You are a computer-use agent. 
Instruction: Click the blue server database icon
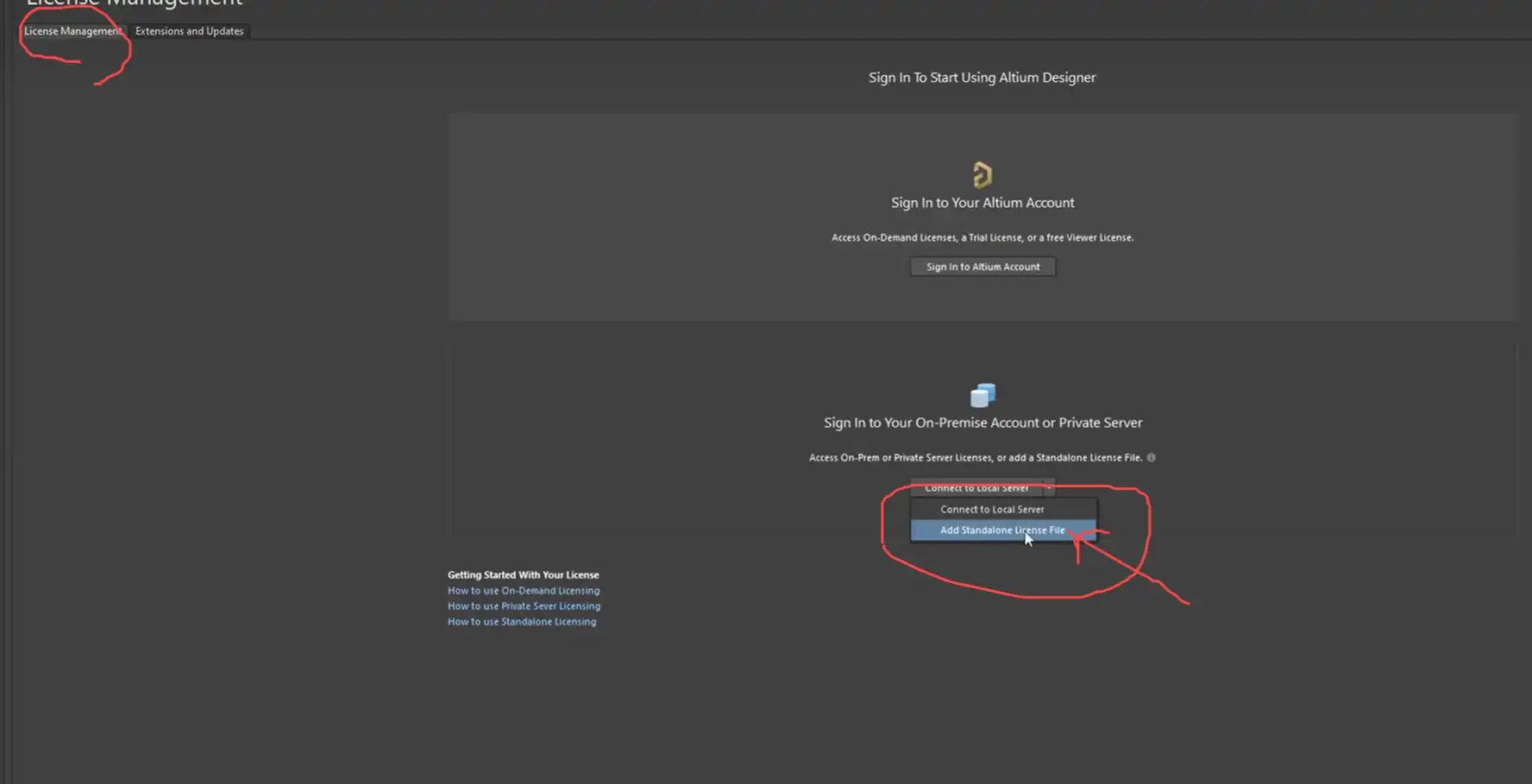pos(983,395)
